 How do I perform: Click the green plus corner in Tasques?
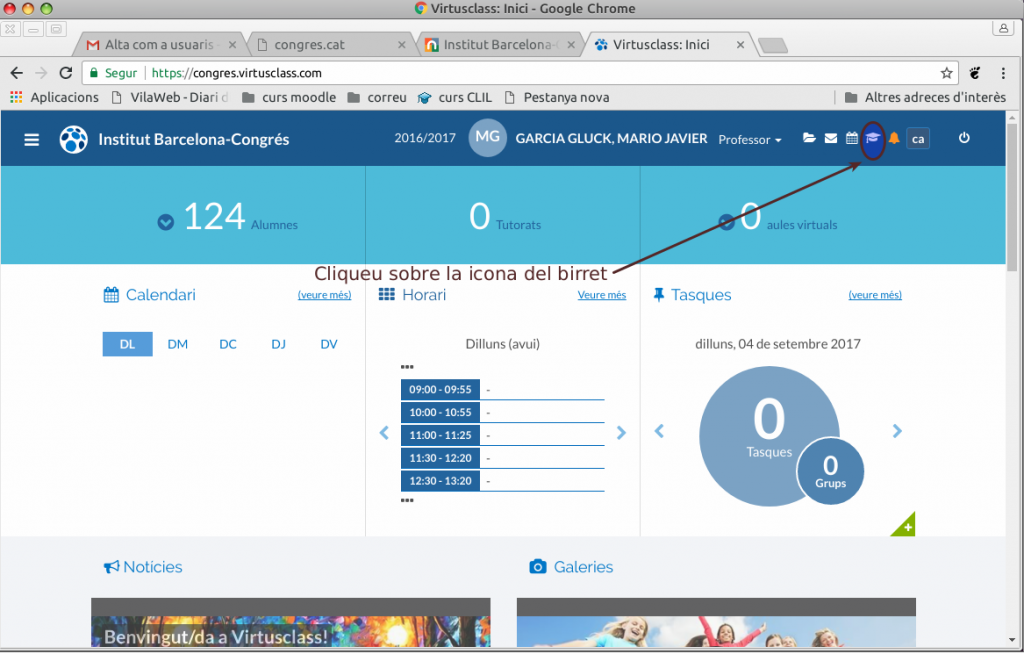[x=906, y=527]
